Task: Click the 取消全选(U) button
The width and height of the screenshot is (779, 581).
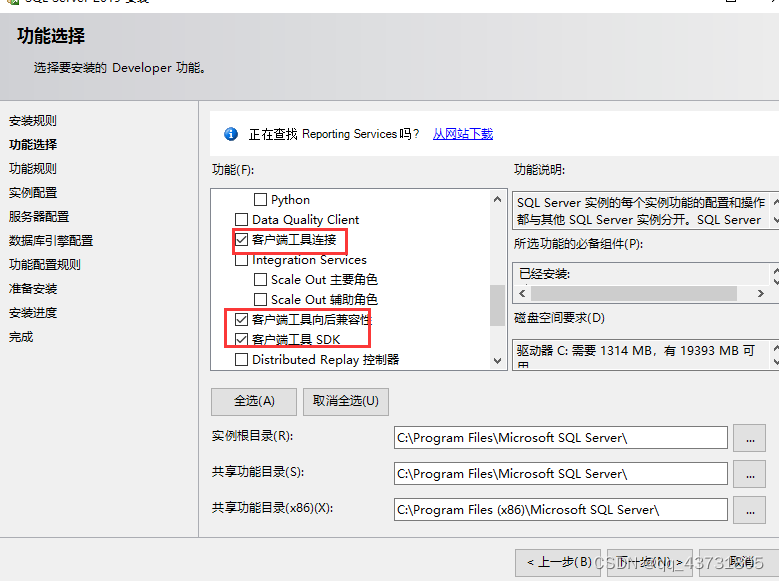Action: click(x=346, y=402)
